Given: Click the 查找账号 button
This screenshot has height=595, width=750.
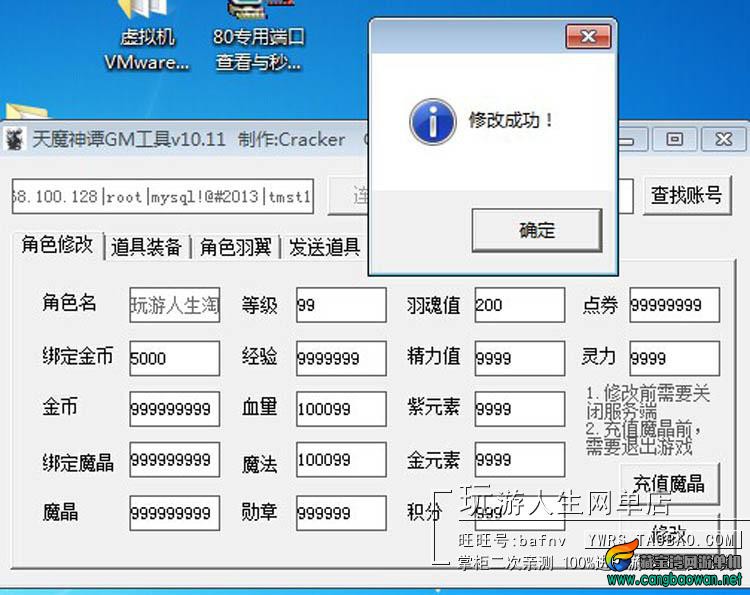Looking at the screenshot, I should [x=686, y=195].
